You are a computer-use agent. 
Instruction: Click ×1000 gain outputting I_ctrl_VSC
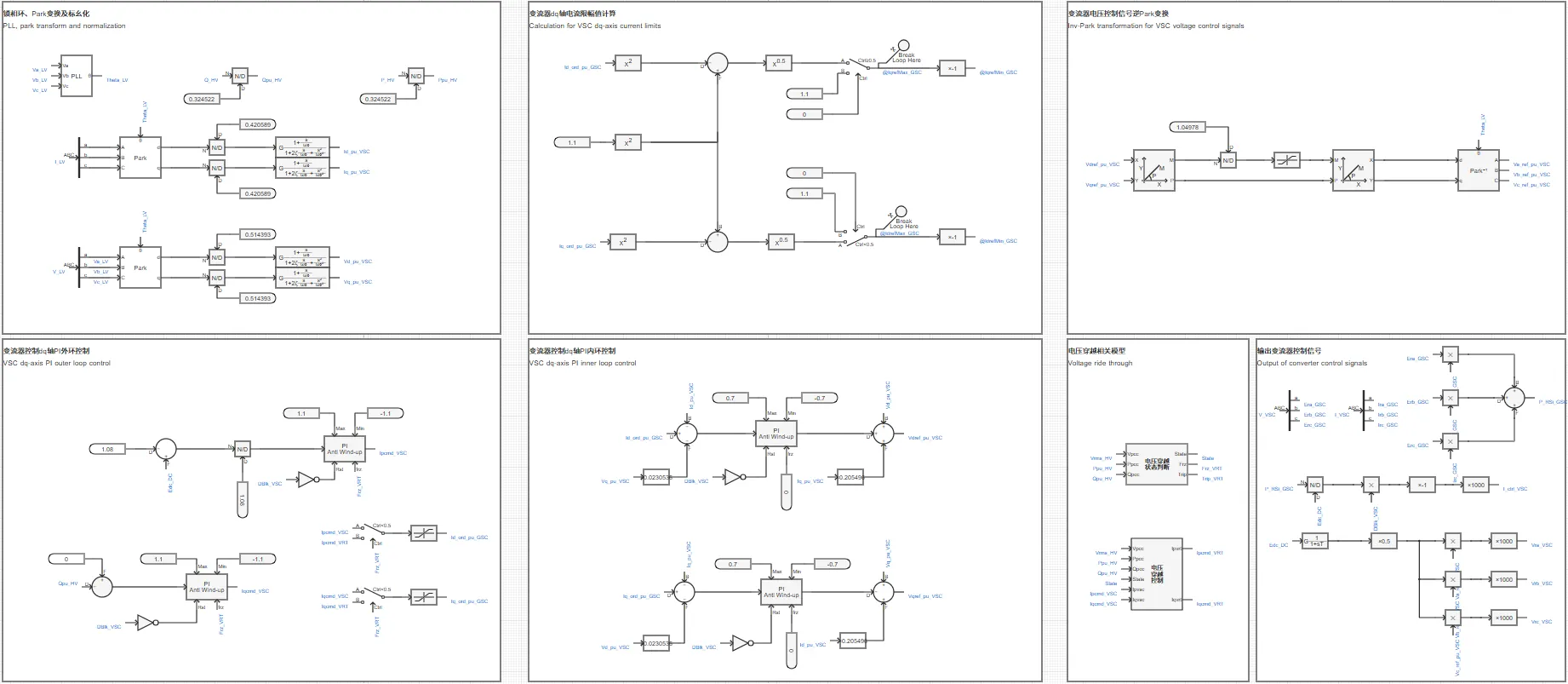tap(1475, 485)
